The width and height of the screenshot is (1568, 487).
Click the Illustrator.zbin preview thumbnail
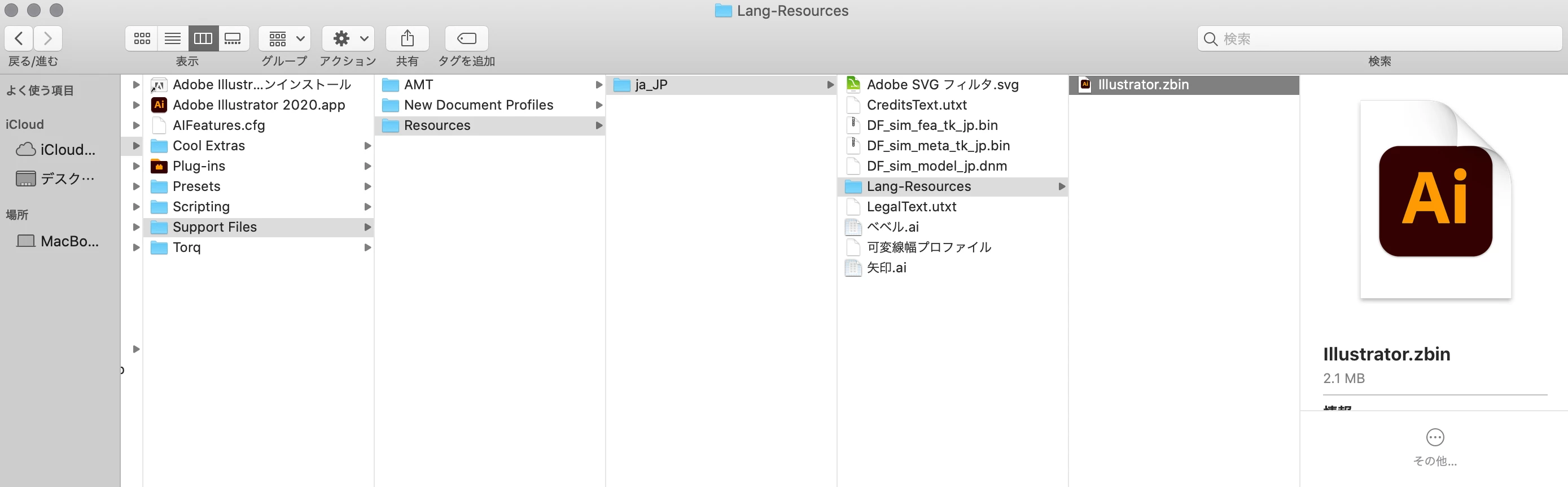click(x=1435, y=200)
